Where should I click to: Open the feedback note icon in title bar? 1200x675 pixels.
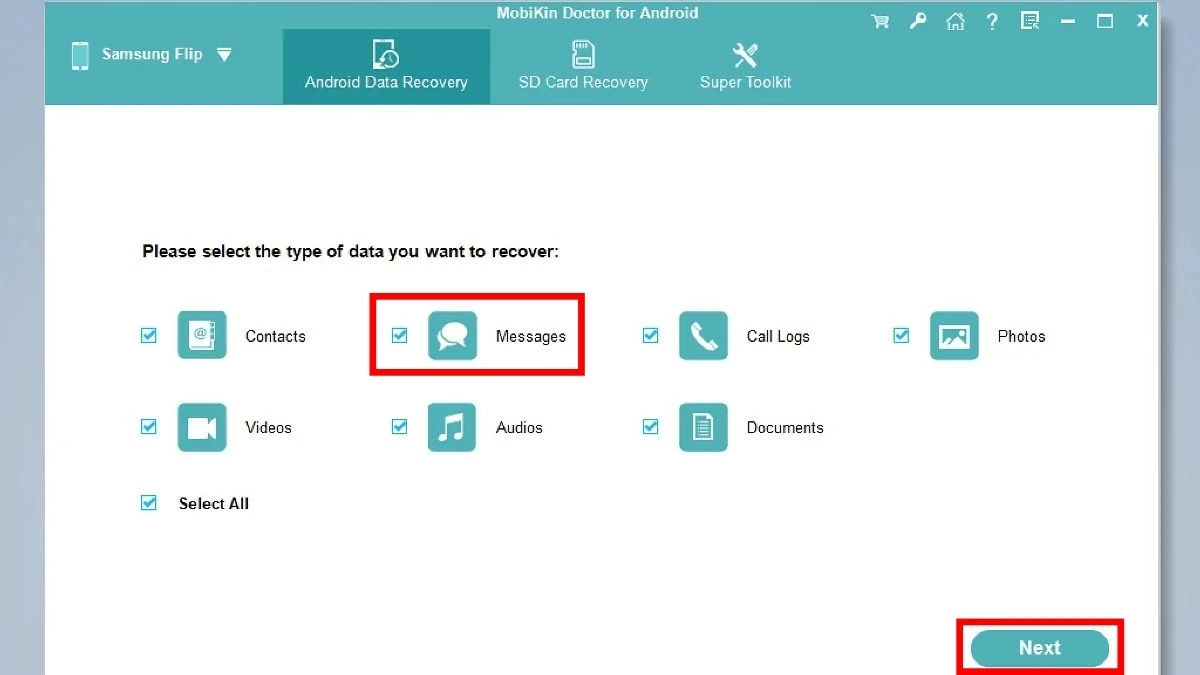(x=1029, y=21)
